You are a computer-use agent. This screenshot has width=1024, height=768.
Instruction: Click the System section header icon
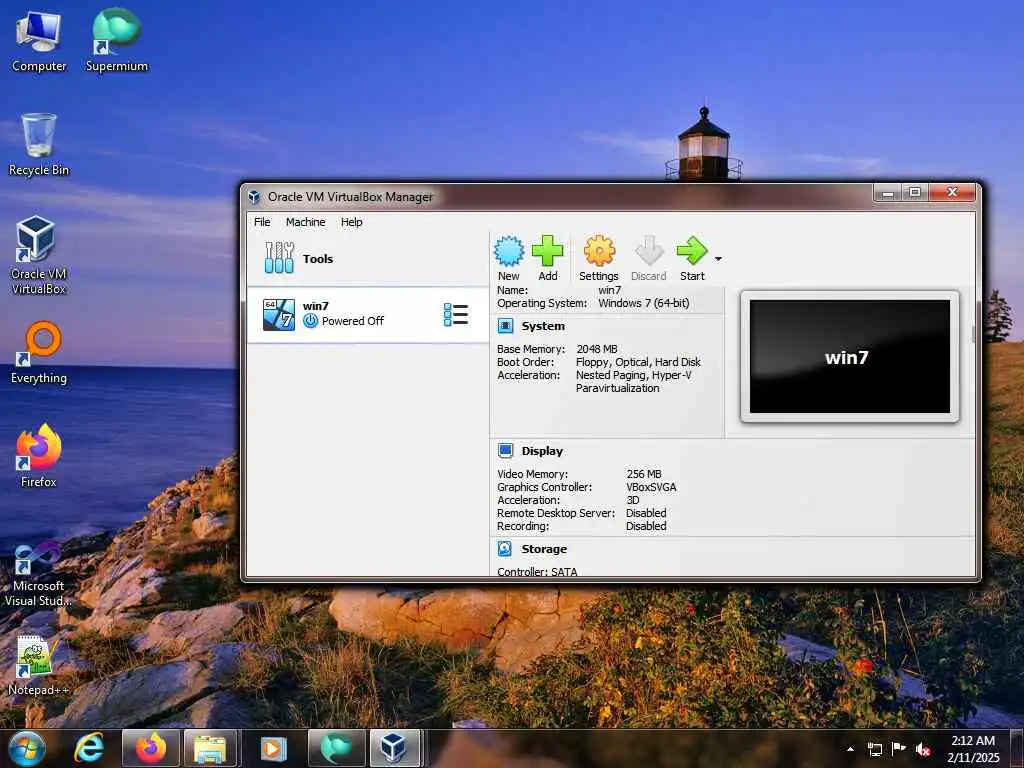tap(505, 326)
